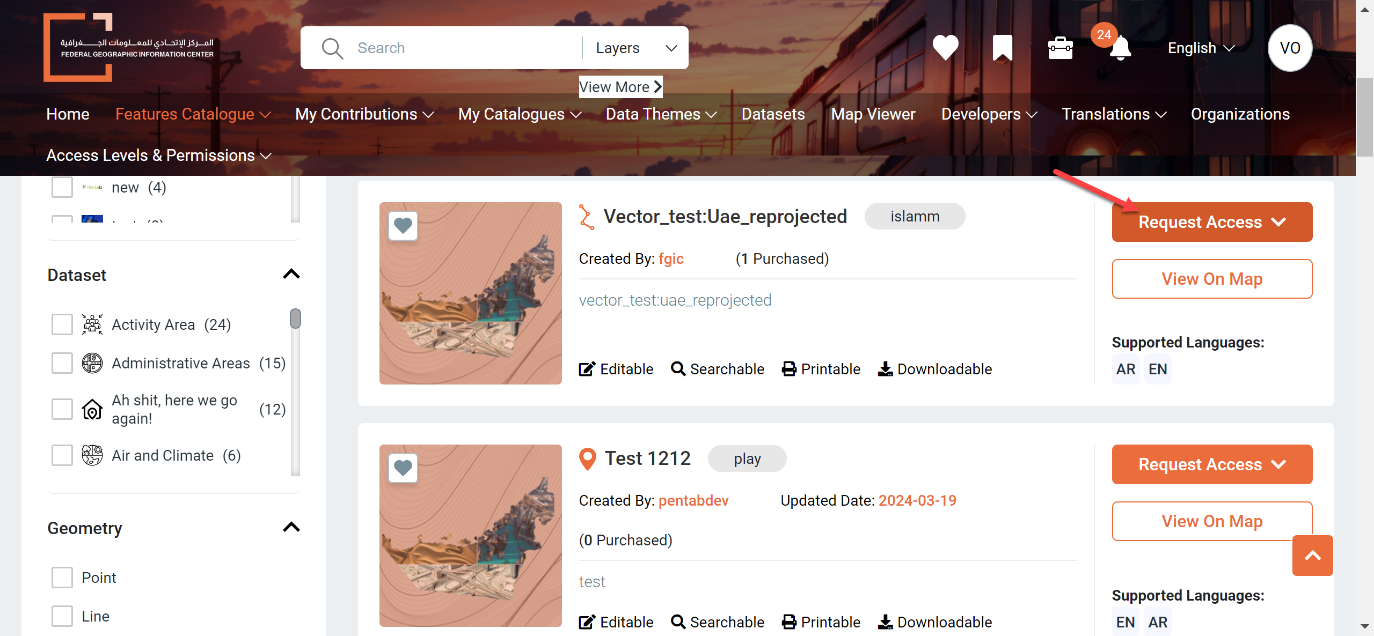Image resolution: width=1374 pixels, height=636 pixels.
Task: Click the Dataset list scrollbar handle
Action: click(x=295, y=318)
